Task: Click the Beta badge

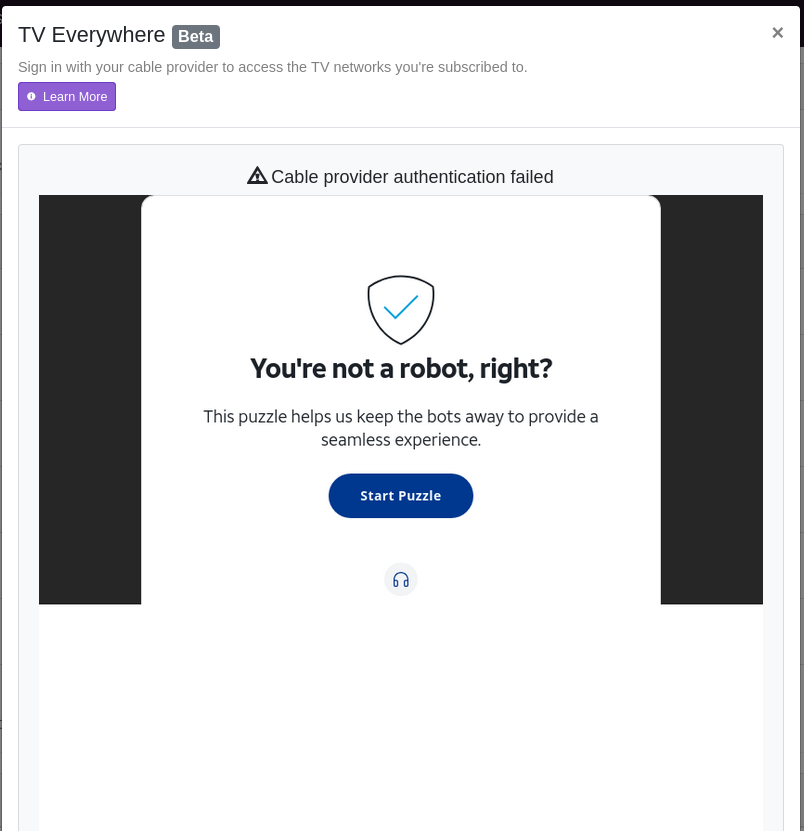Action: point(196,37)
